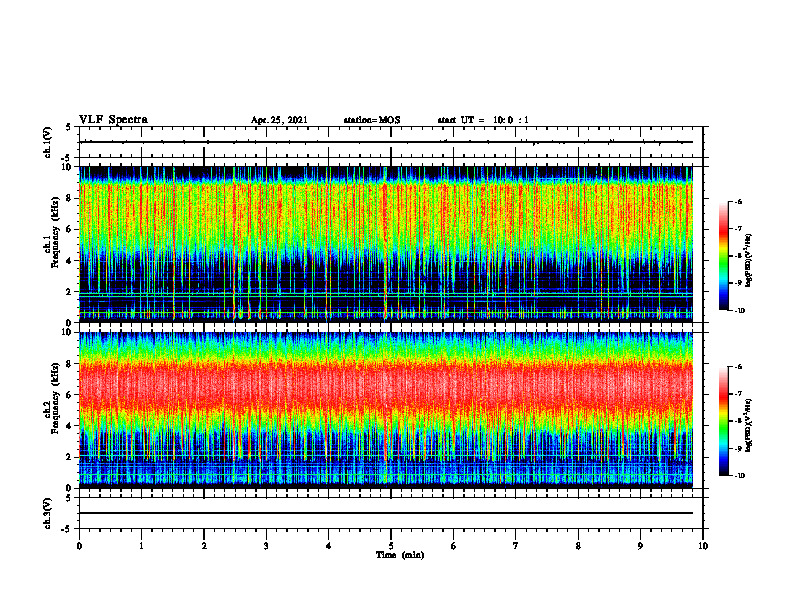Click the ch.2 frequency tick '6'
The width and height of the screenshot is (792, 612).
pos(69,395)
